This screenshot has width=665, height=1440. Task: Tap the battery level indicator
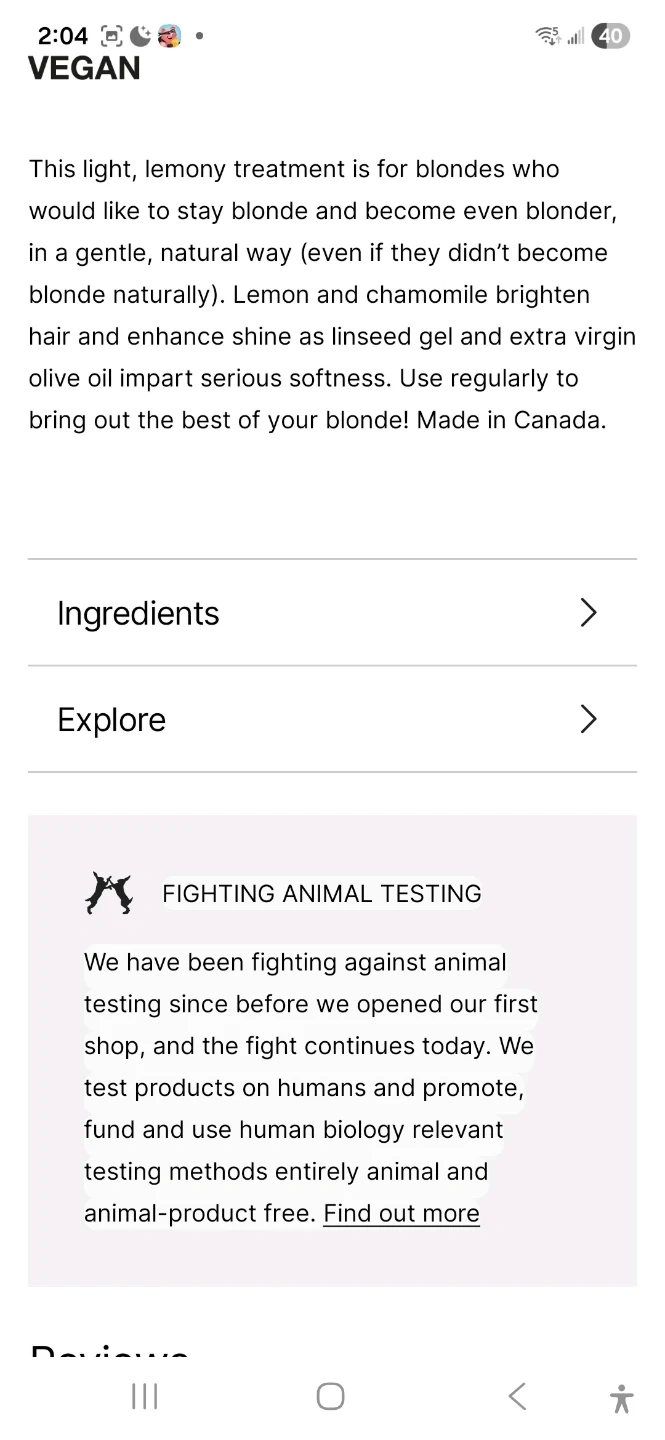pyautogui.click(x=610, y=36)
